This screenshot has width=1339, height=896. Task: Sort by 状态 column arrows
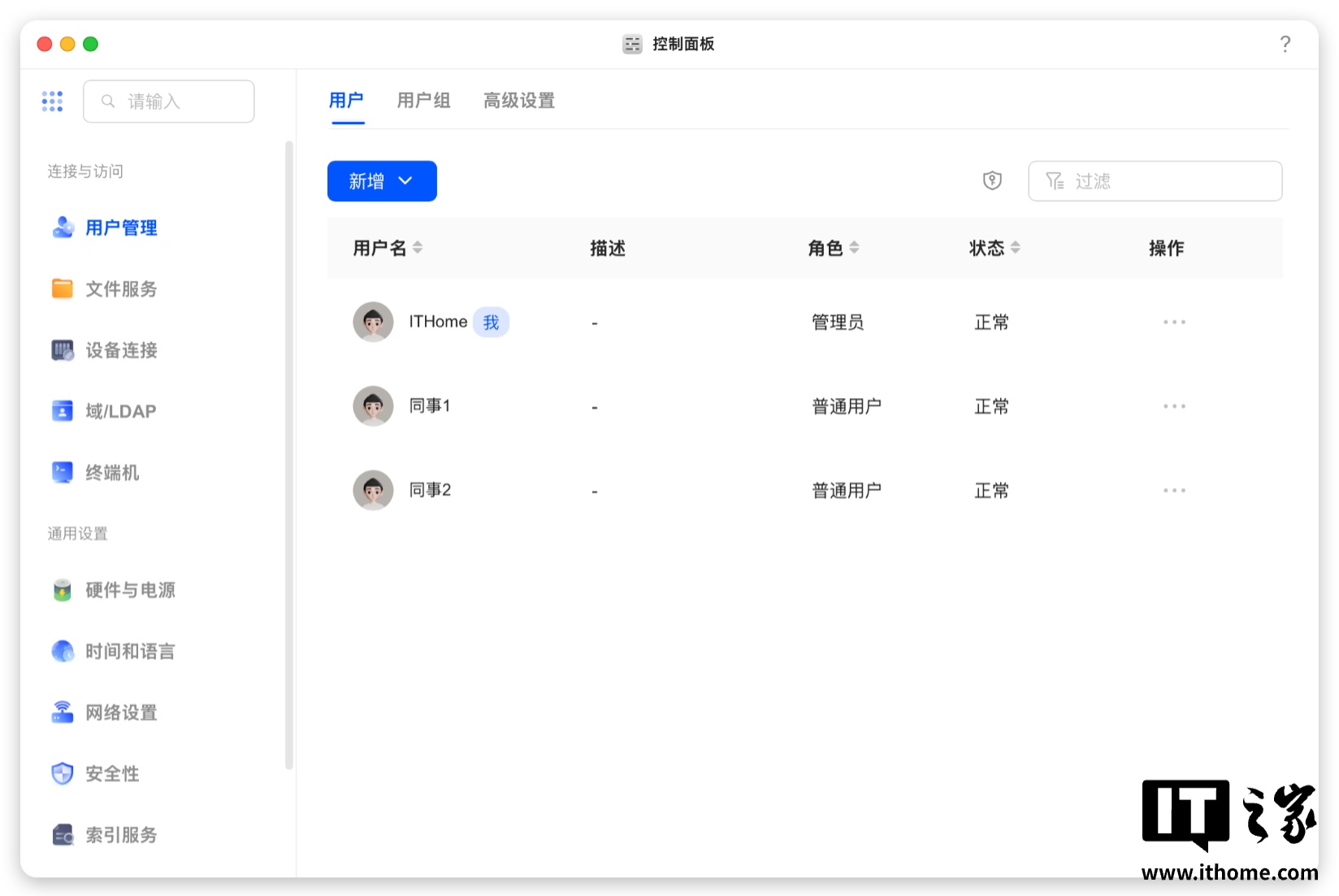click(x=1016, y=248)
